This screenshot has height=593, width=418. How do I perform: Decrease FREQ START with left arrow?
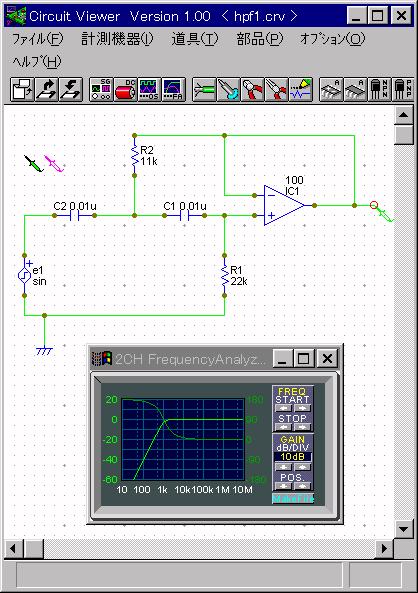point(283,408)
